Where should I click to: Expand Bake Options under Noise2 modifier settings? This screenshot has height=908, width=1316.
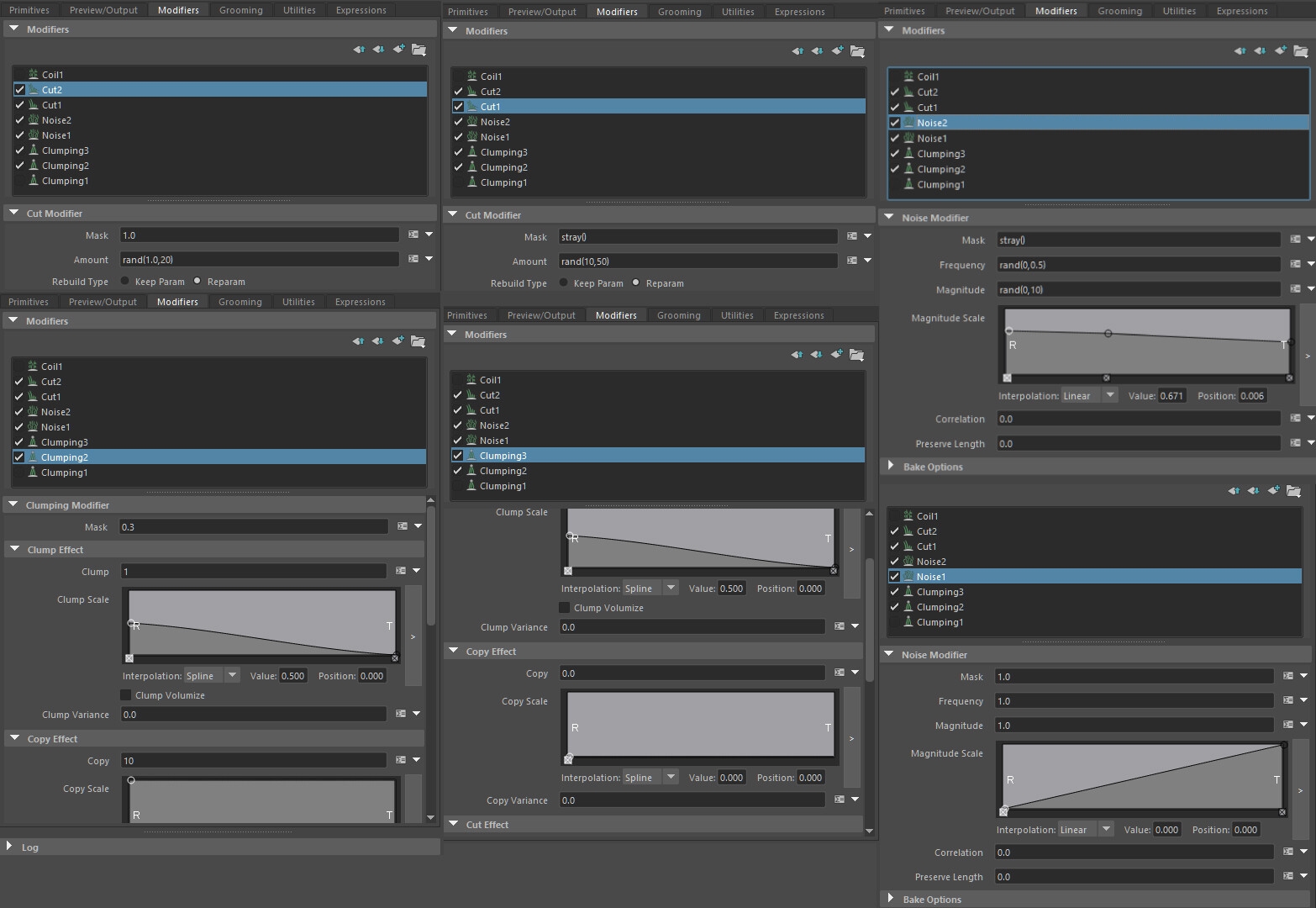(x=891, y=466)
